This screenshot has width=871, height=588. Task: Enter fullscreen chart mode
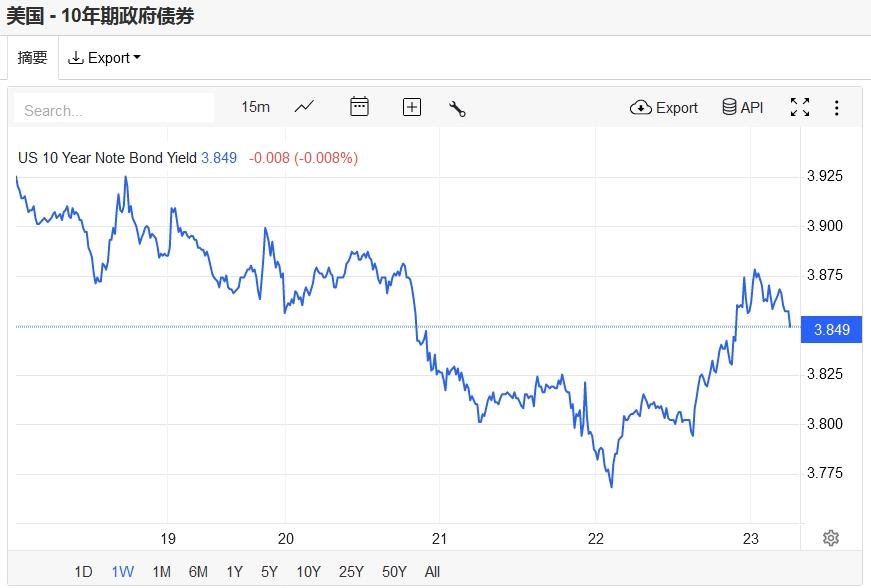click(800, 107)
